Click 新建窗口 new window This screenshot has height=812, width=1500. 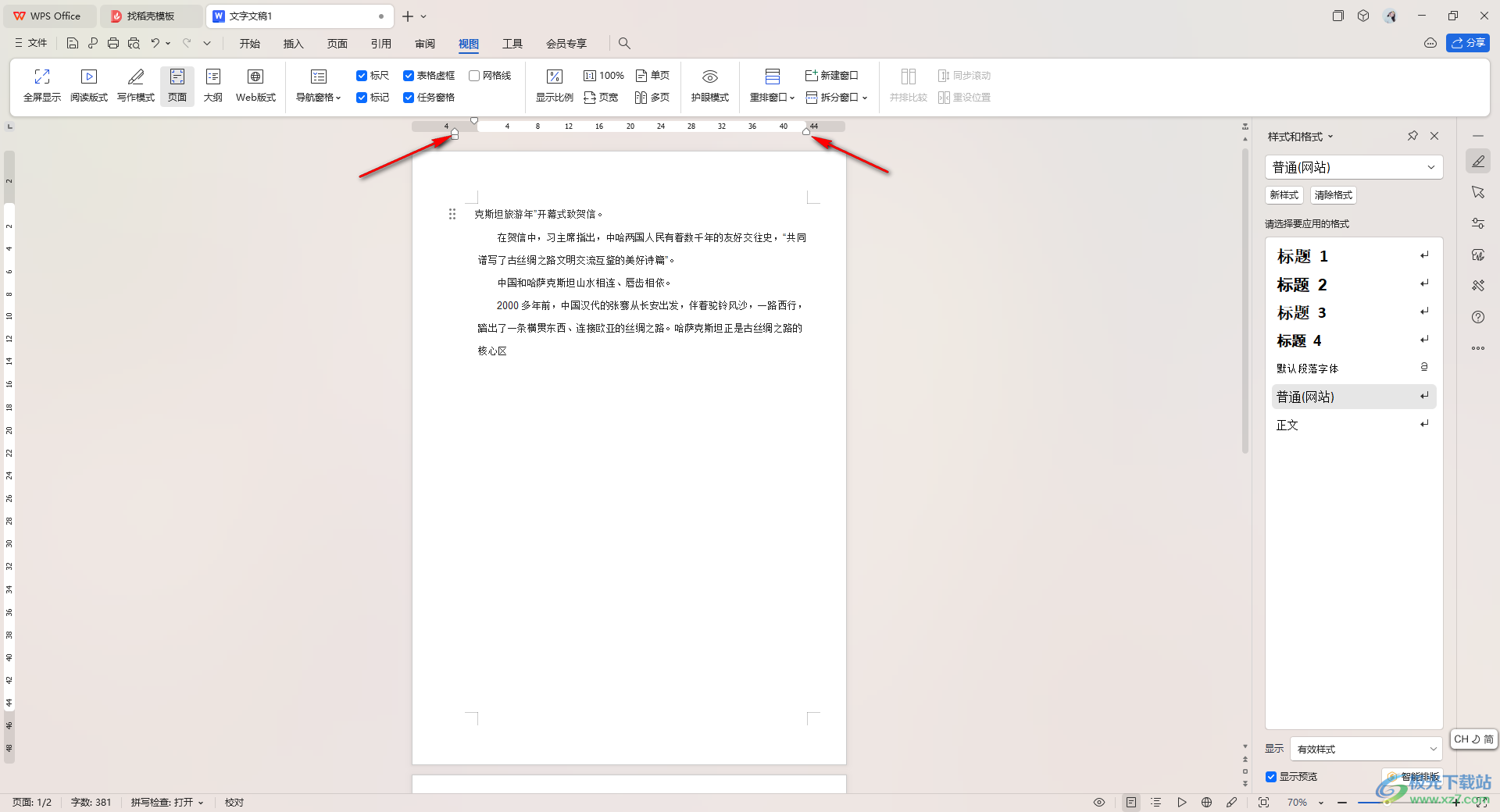pos(832,76)
